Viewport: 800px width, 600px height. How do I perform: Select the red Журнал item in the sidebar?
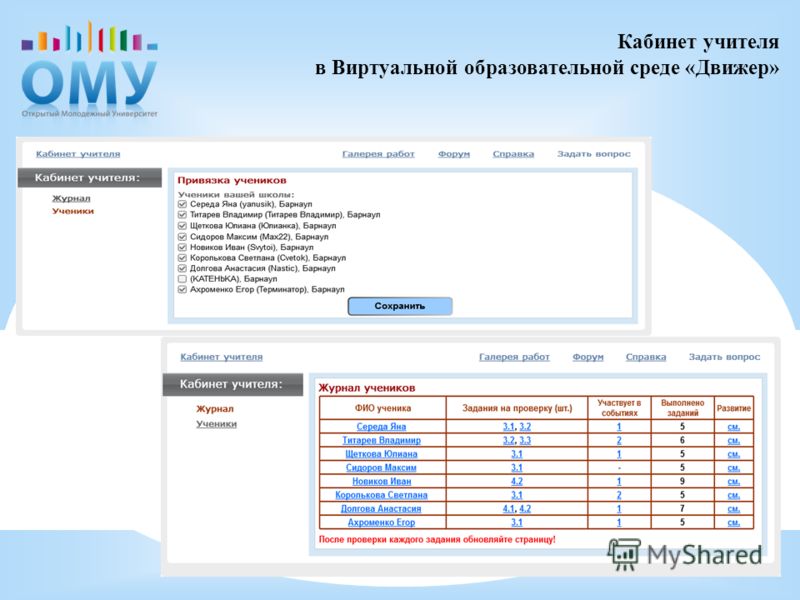coord(215,409)
